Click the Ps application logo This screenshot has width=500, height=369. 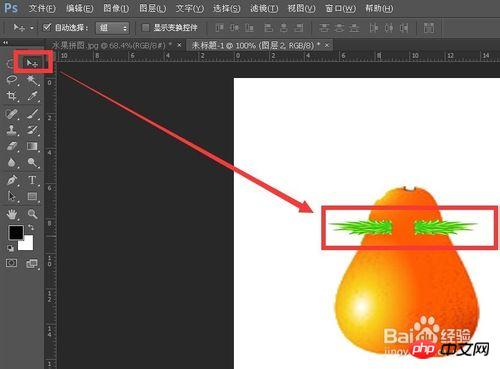point(11,8)
